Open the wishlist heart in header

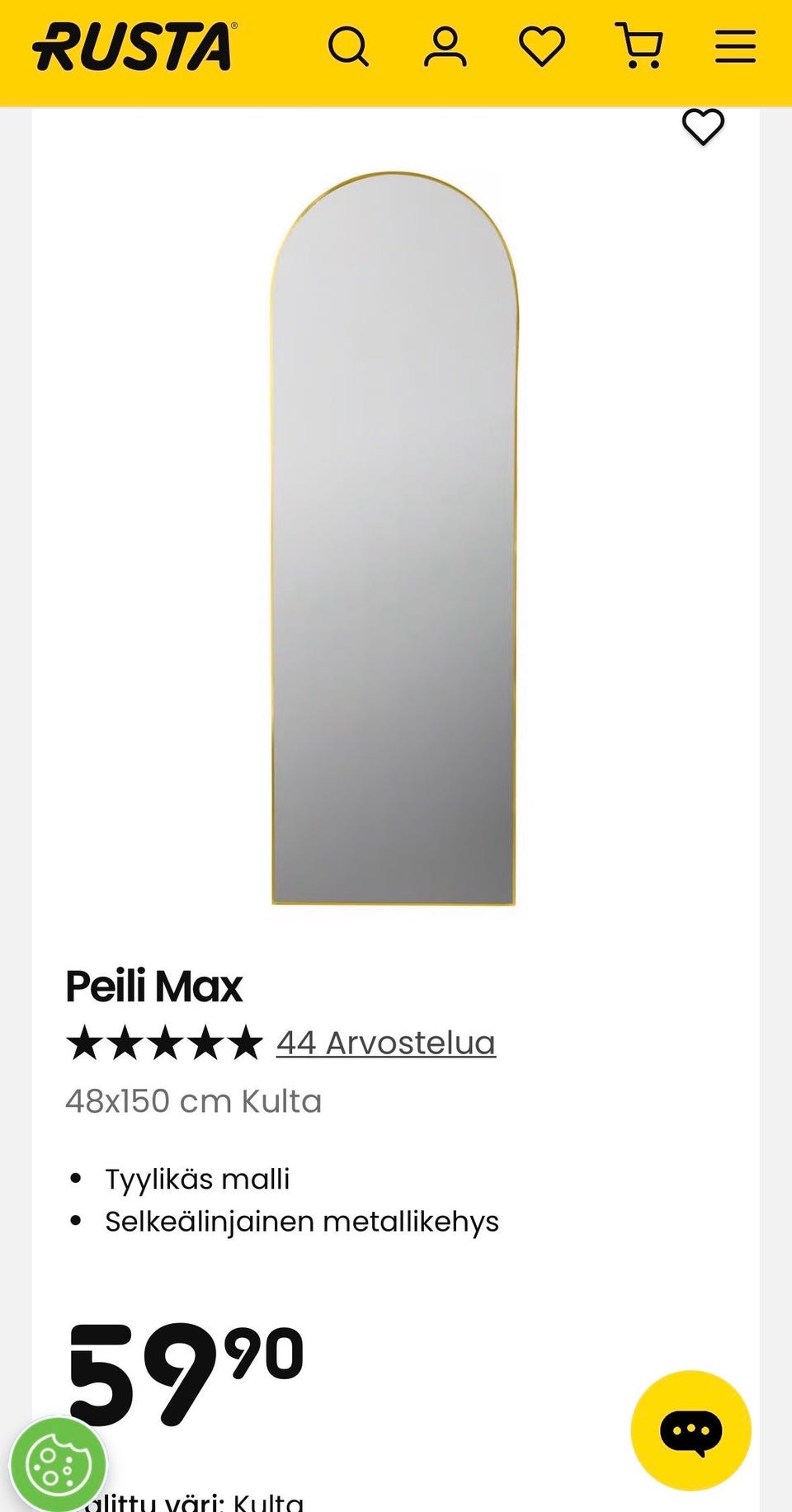pyautogui.click(x=542, y=47)
